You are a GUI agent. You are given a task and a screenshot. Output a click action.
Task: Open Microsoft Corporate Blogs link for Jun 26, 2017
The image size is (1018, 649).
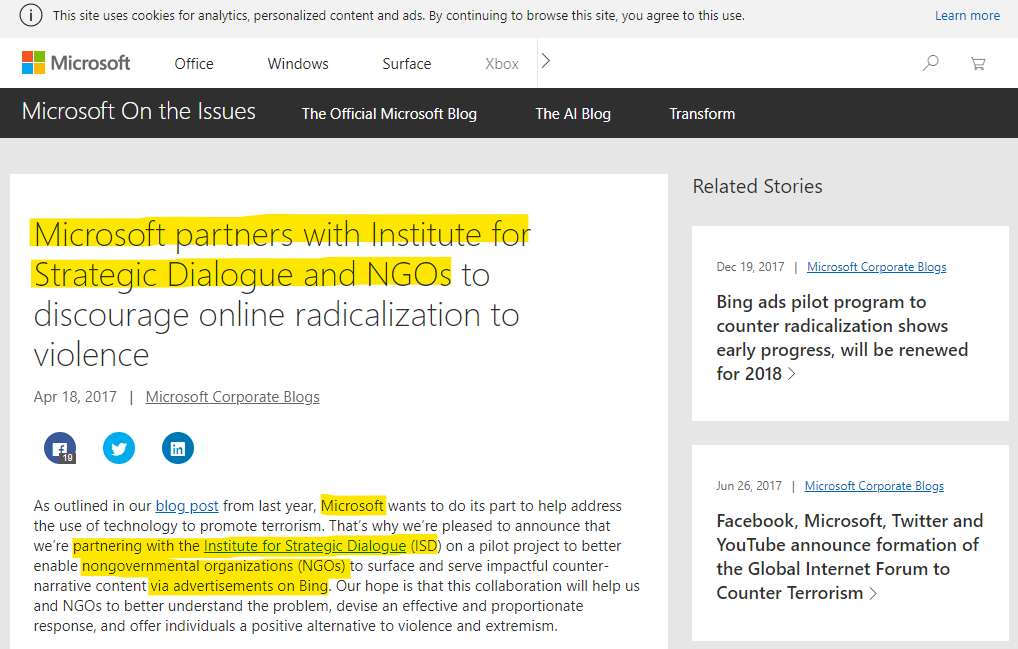tap(875, 486)
